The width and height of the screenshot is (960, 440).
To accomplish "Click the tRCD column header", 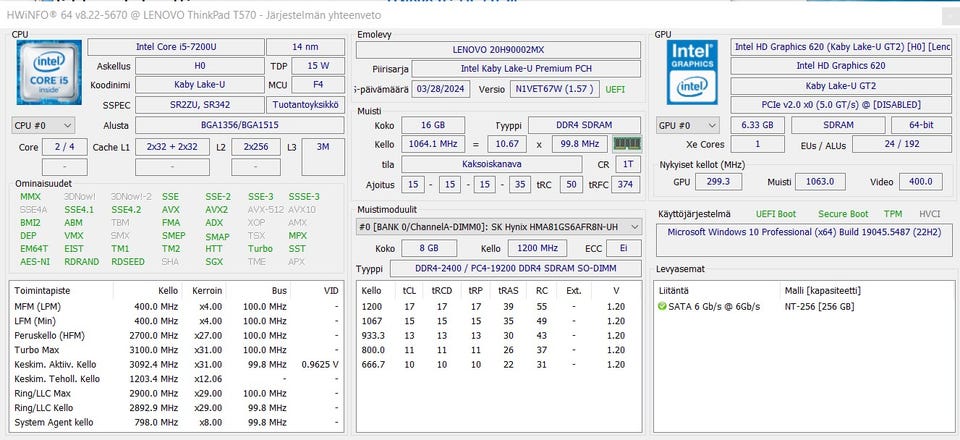I will click(x=441, y=291).
